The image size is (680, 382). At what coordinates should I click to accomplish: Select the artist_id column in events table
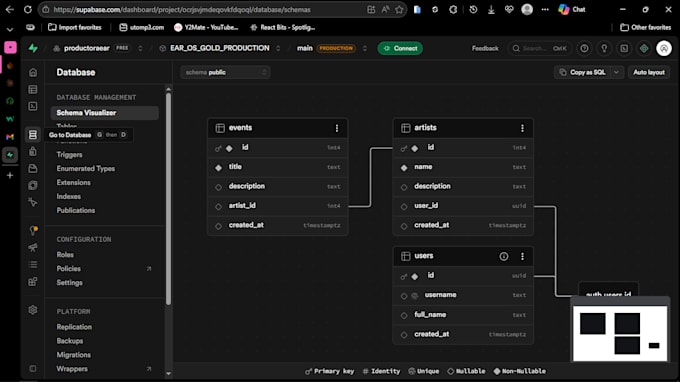point(278,206)
